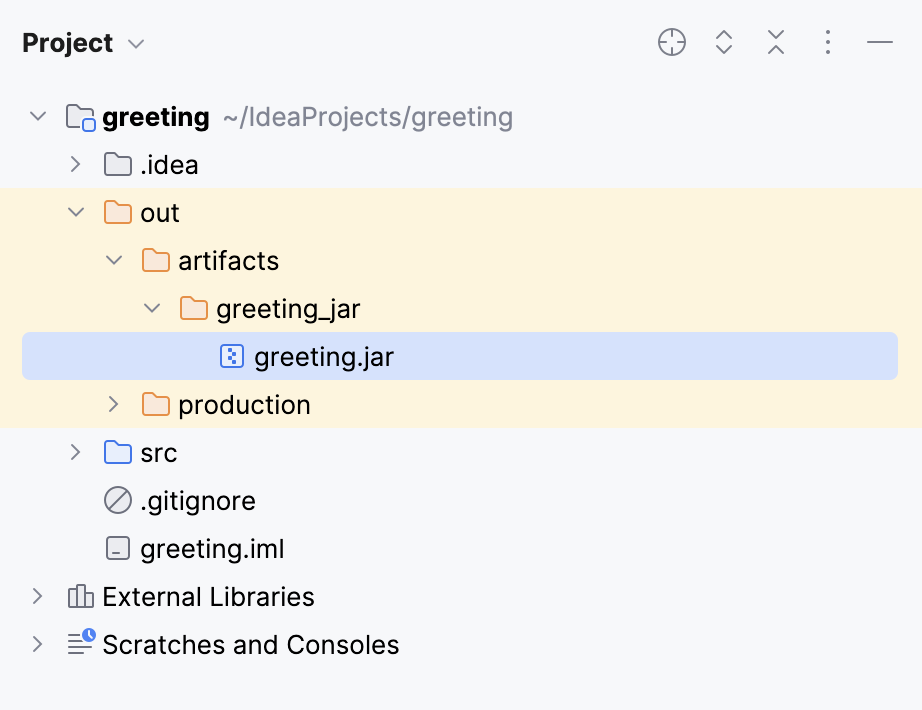Expand the External Libraries node
922x710 pixels.
tap(37, 596)
